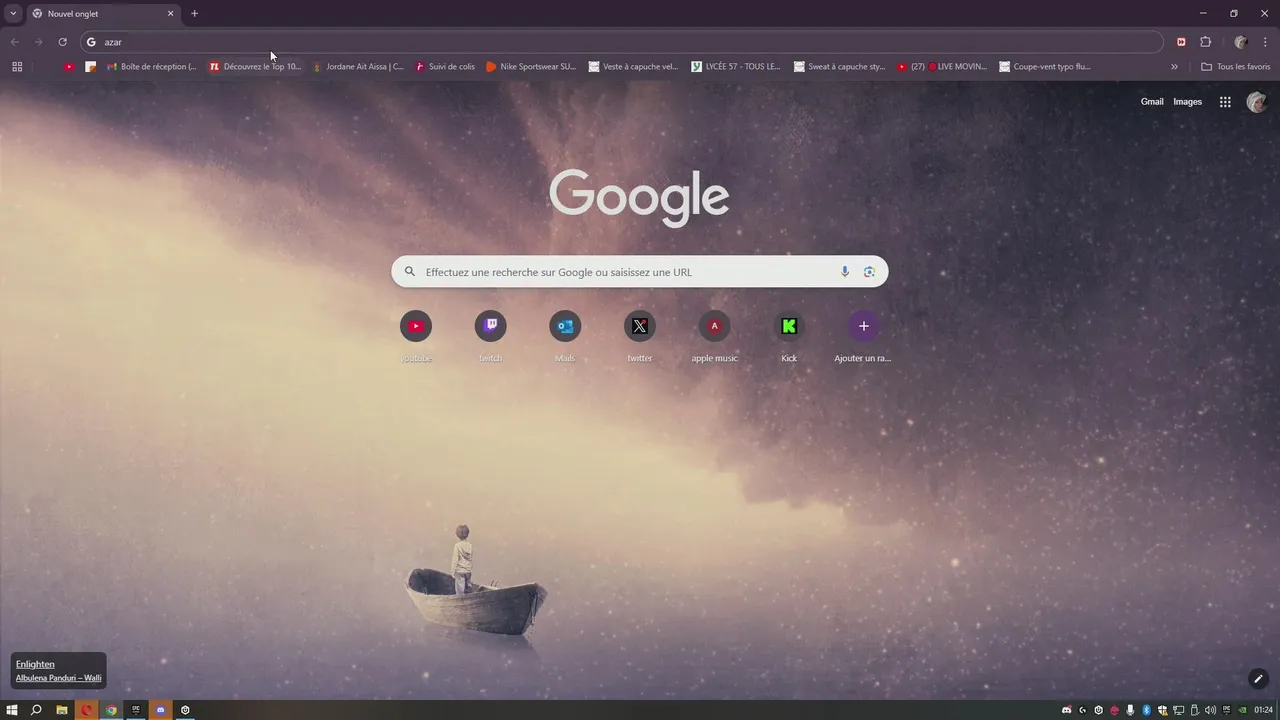Open the Chrome profile avatar in the toolbar
This screenshot has width=1280, height=720.
(1241, 42)
